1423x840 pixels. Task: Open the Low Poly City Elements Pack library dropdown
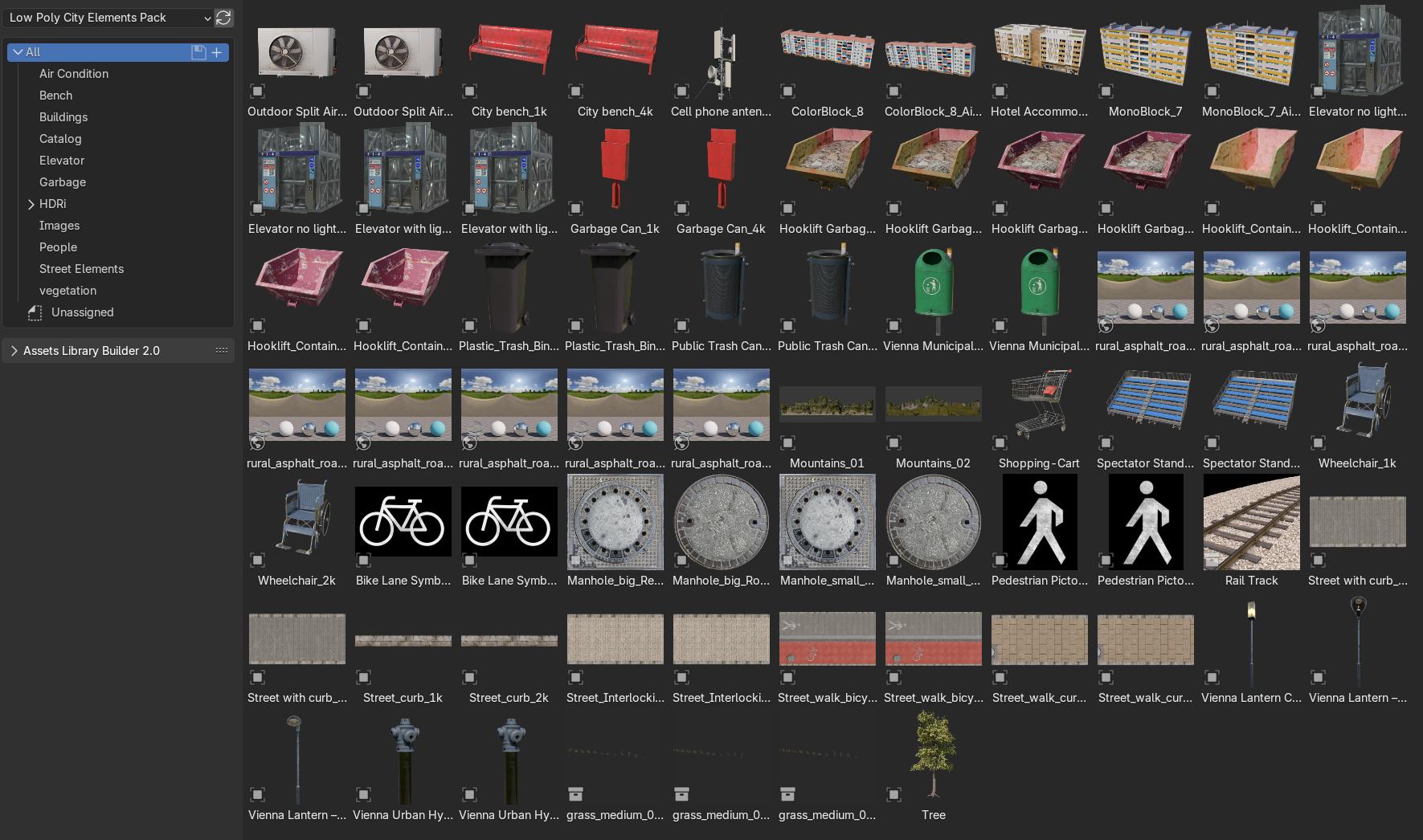click(108, 18)
